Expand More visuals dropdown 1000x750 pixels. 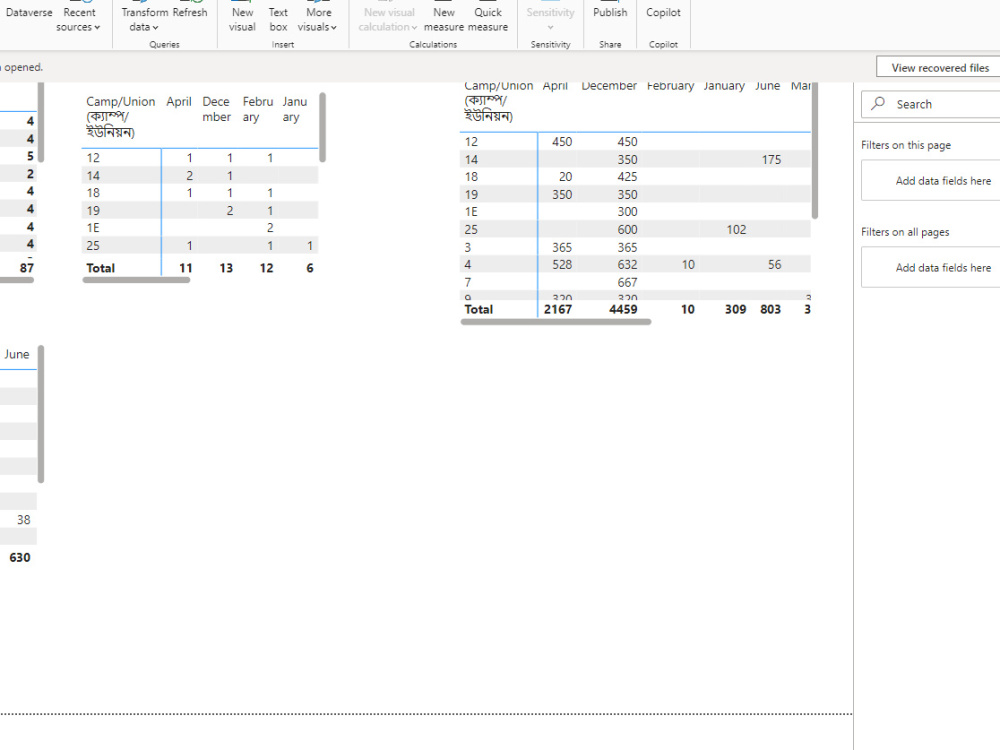click(318, 19)
